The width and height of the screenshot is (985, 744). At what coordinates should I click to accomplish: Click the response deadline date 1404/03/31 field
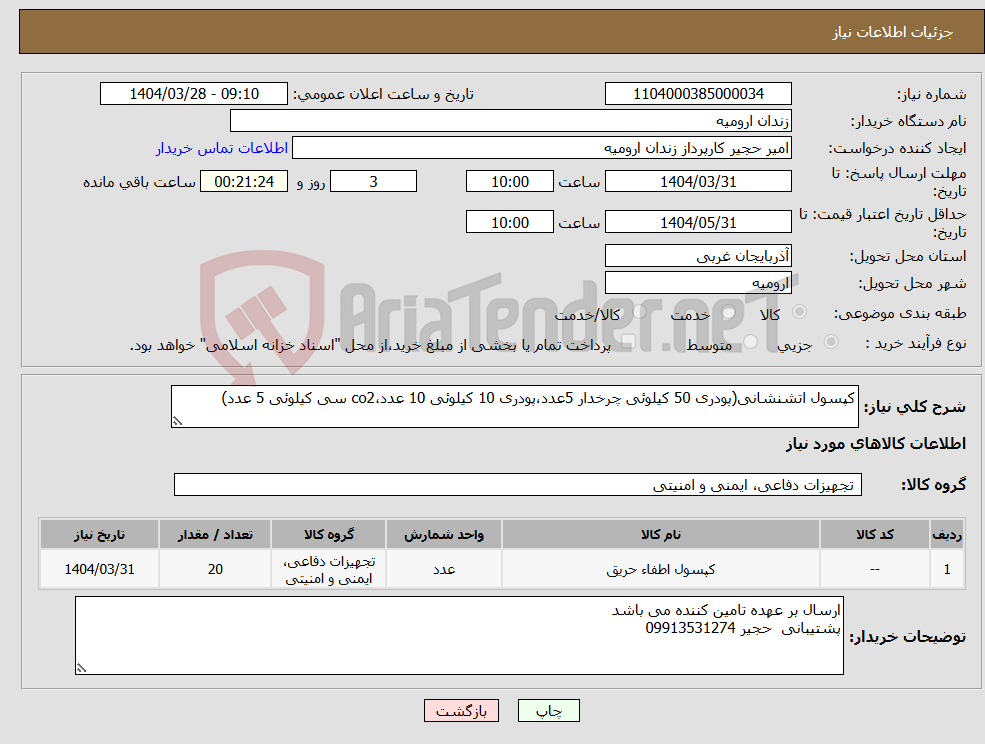[x=698, y=182]
